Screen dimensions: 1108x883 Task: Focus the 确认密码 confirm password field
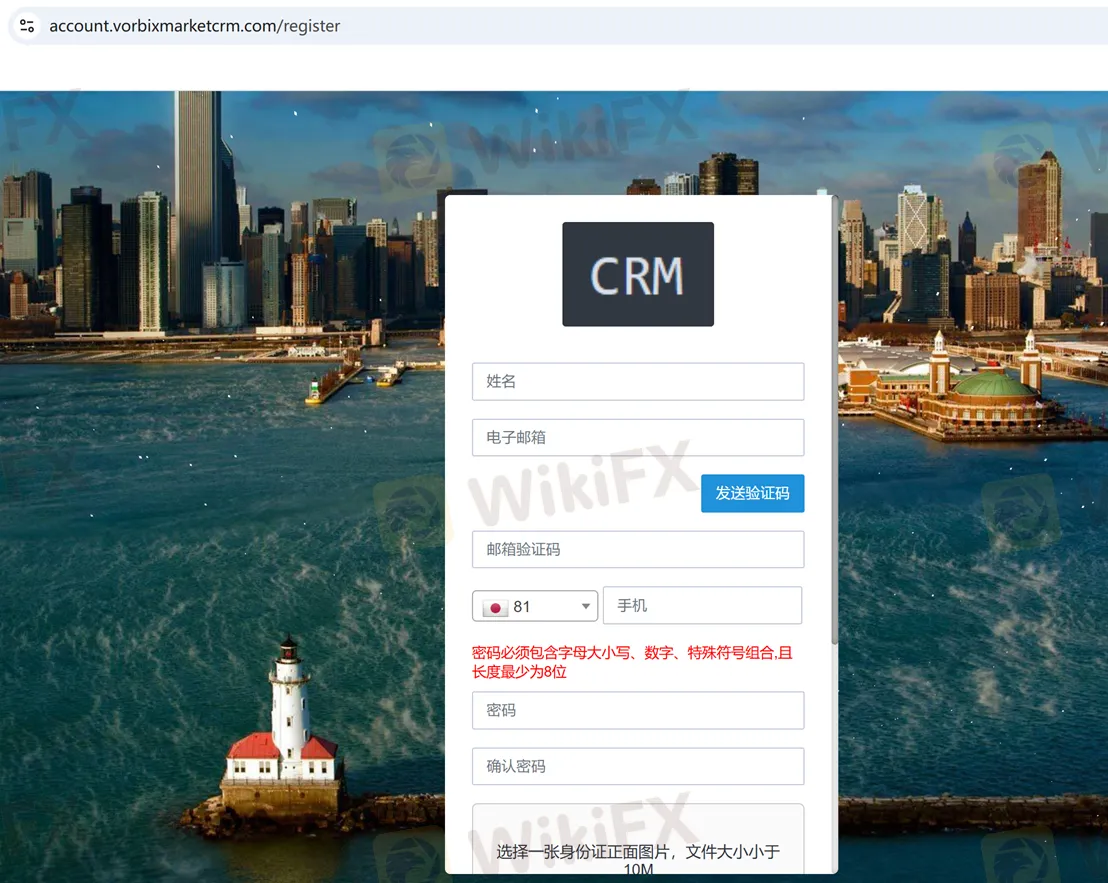click(637, 766)
